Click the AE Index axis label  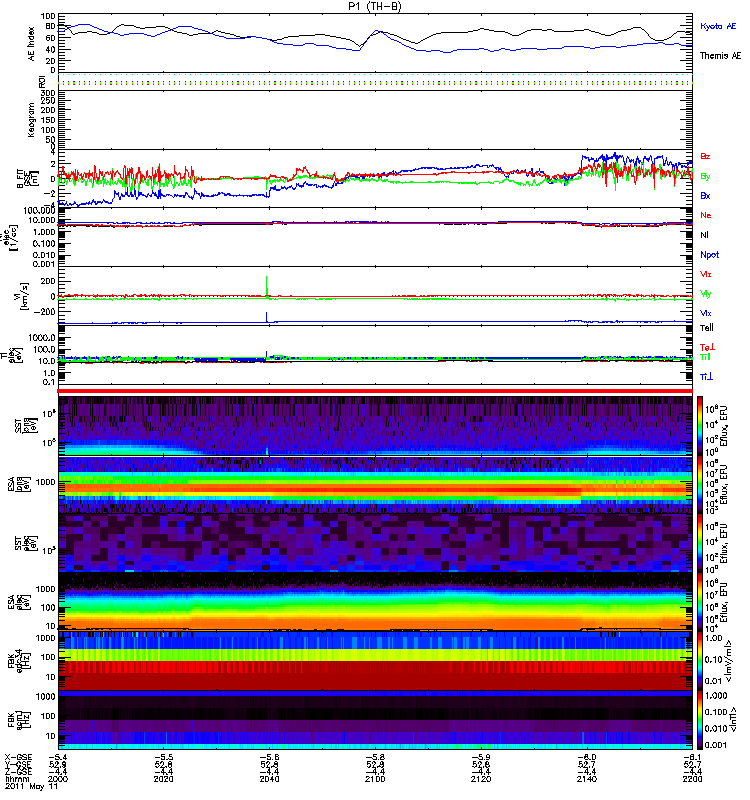click(x=32, y=44)
